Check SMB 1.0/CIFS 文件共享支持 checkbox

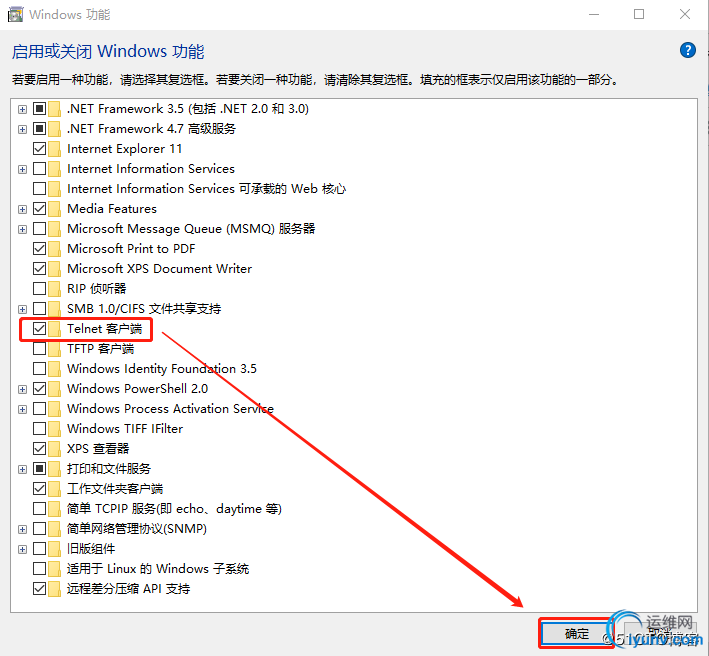(39, 308)
